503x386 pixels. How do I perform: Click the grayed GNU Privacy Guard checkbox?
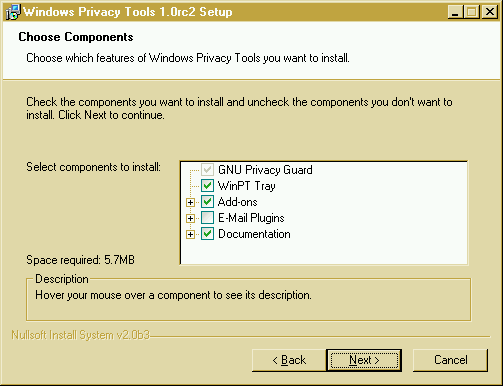point(207,169)
